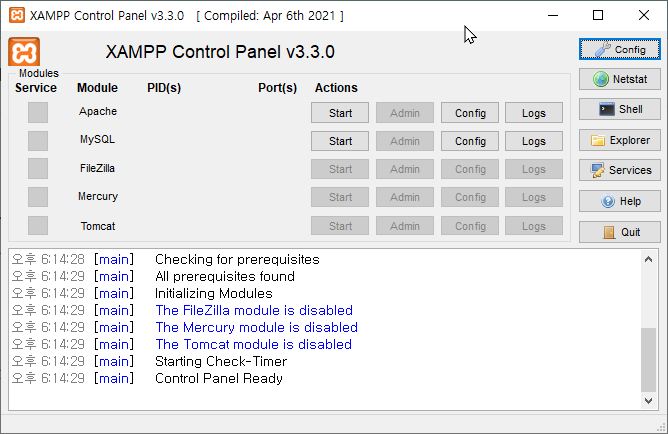The image size is (668, 434).
Task: Click the XAMPP icon in the title bar
Action: tap(17, 15)
